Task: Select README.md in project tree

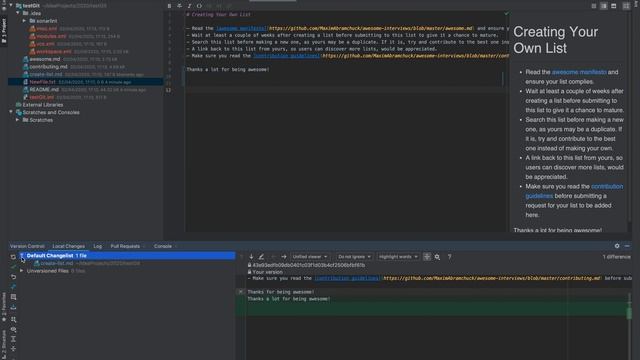Action: pyautogui.click(x=44, y=89)
